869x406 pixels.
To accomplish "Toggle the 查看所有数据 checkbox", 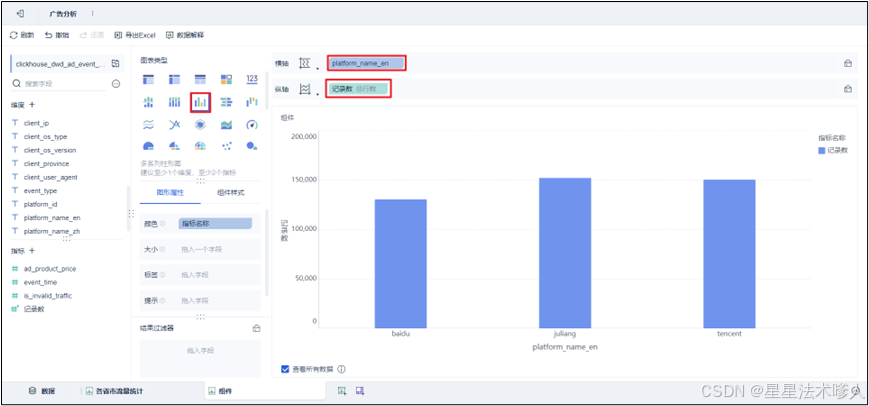I will (x=285, y=369).
